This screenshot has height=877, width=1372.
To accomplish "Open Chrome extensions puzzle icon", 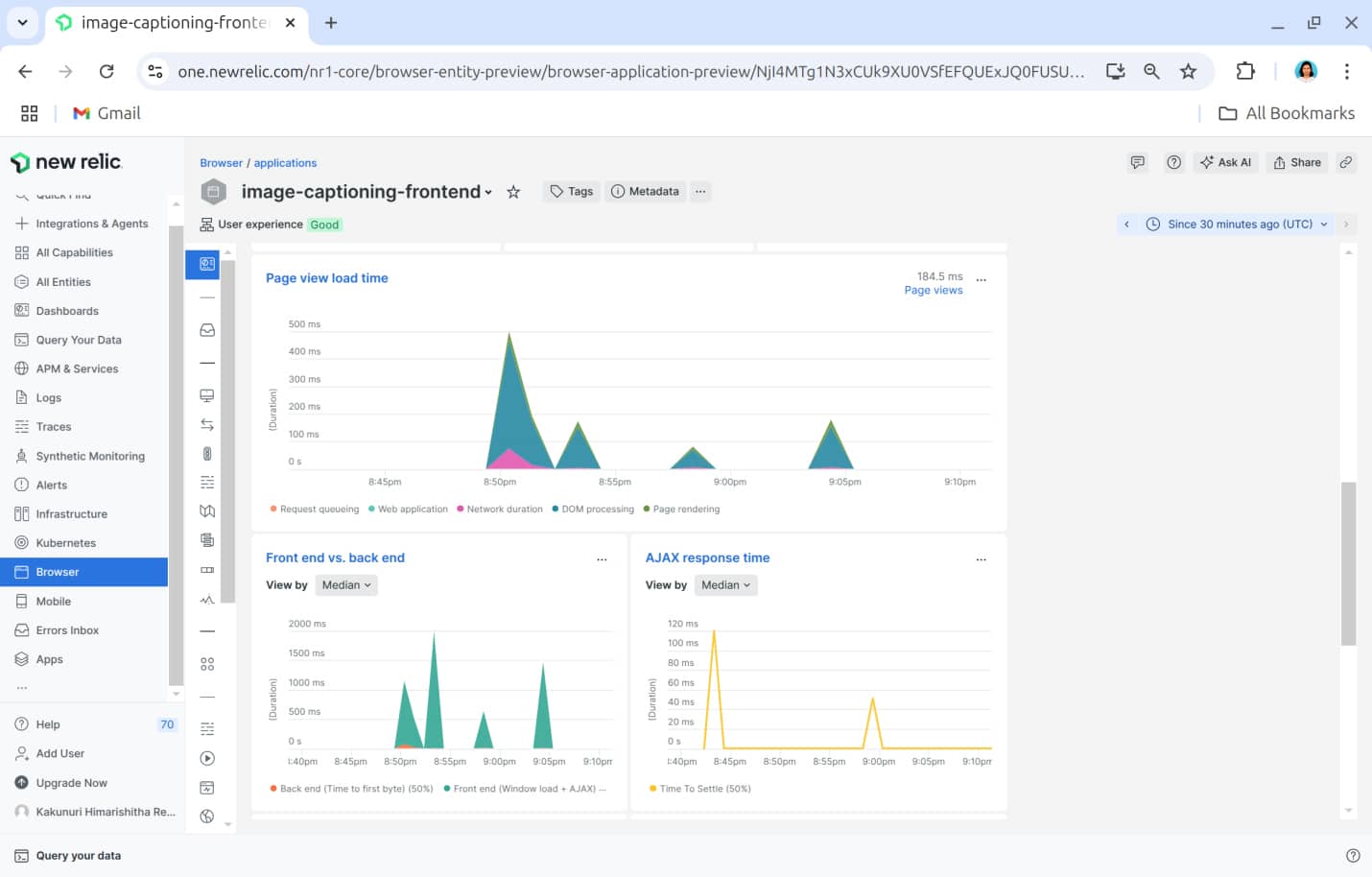I will 1244,71.
